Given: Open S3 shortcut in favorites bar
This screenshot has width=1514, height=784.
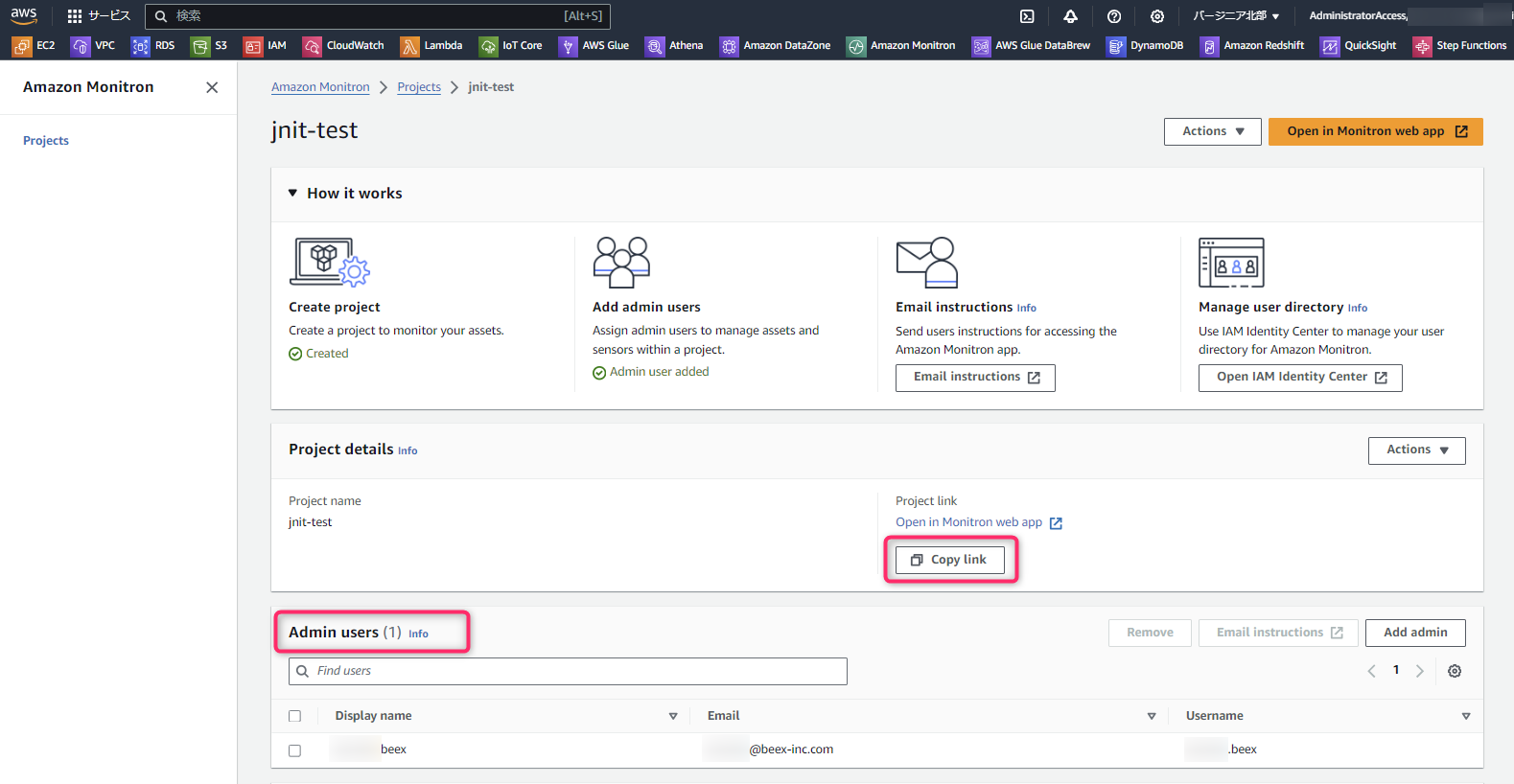Looking at the screenshot, I should tap(209, 46).
